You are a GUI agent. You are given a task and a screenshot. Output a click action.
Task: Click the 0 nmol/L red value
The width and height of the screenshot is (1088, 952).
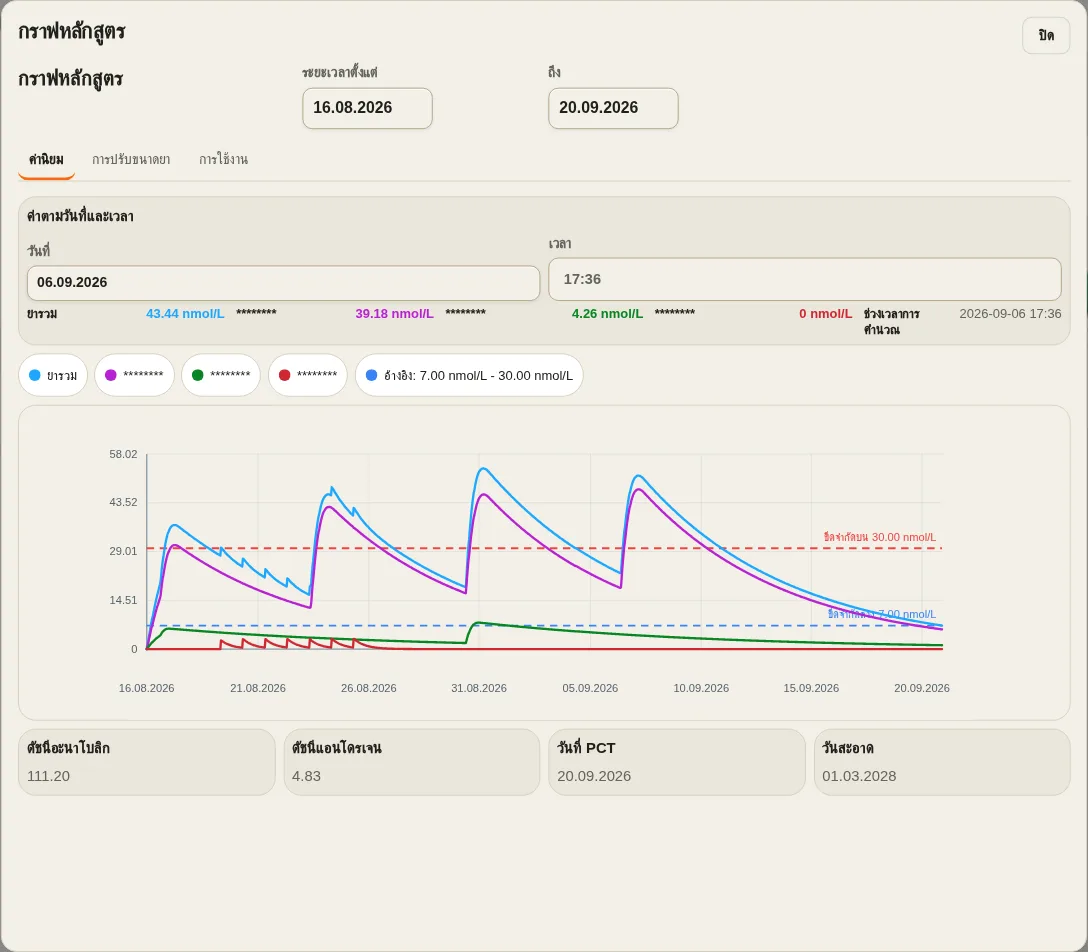825,314
